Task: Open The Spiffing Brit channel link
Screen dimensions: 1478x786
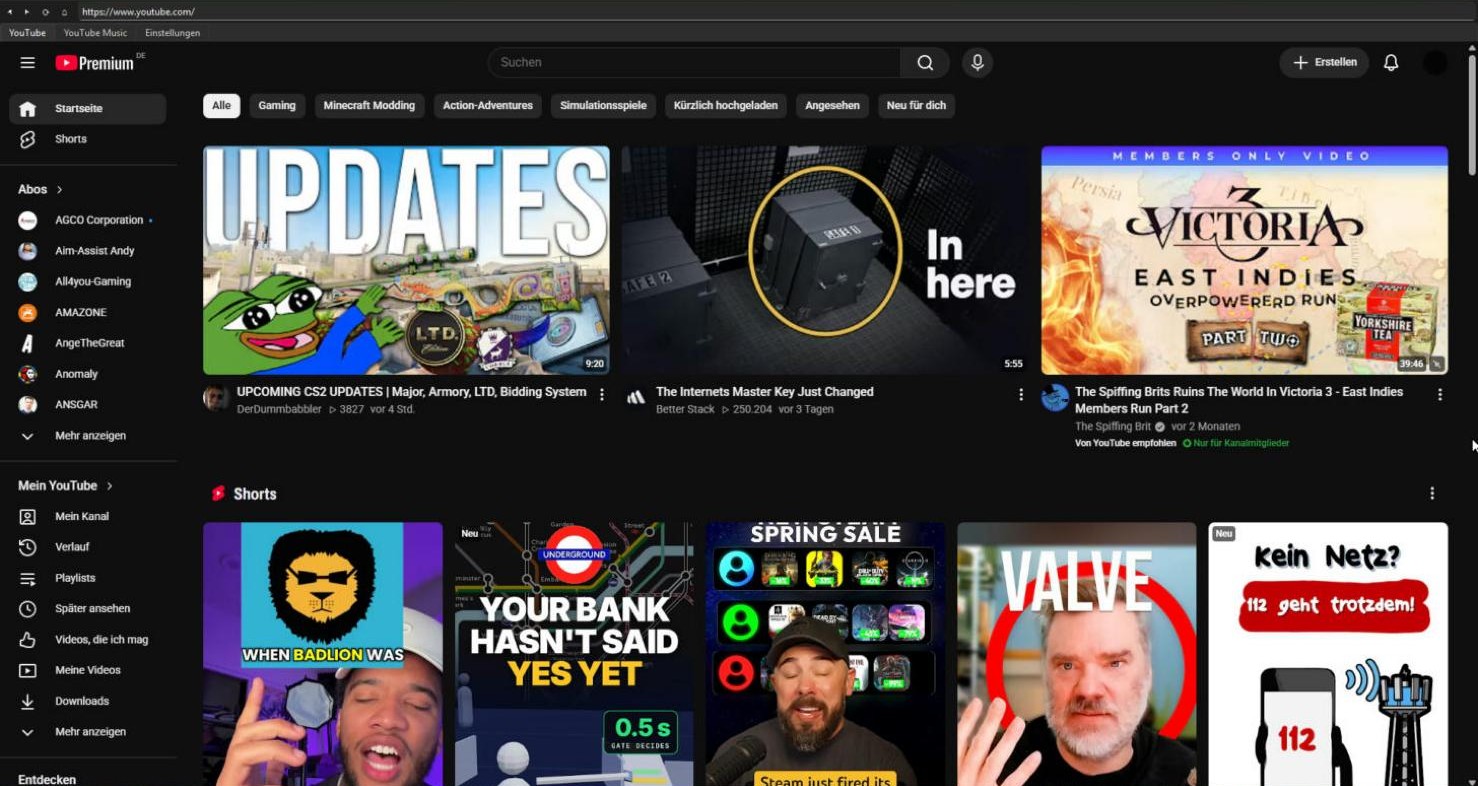Action: (x=1113, y=427)
